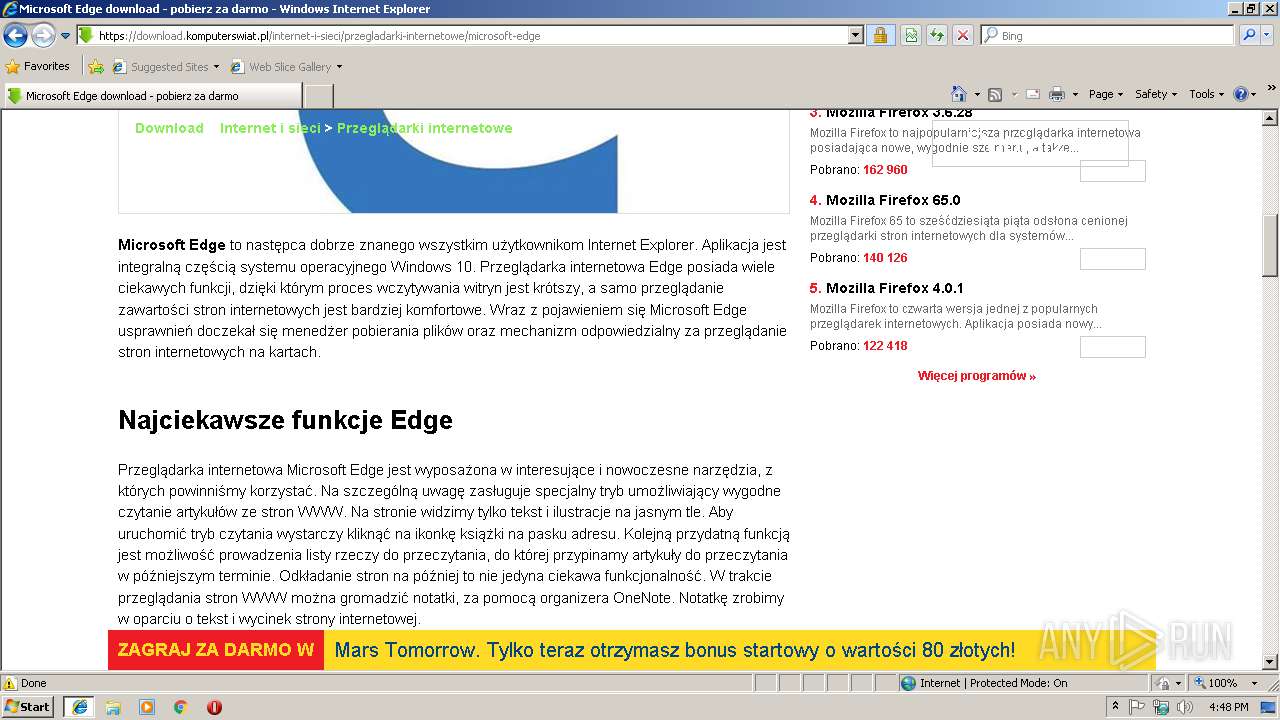This screenshot has width=1280, height=720.
Task: Click Internet Explorer taskbar icon
Action: point(79,707)
